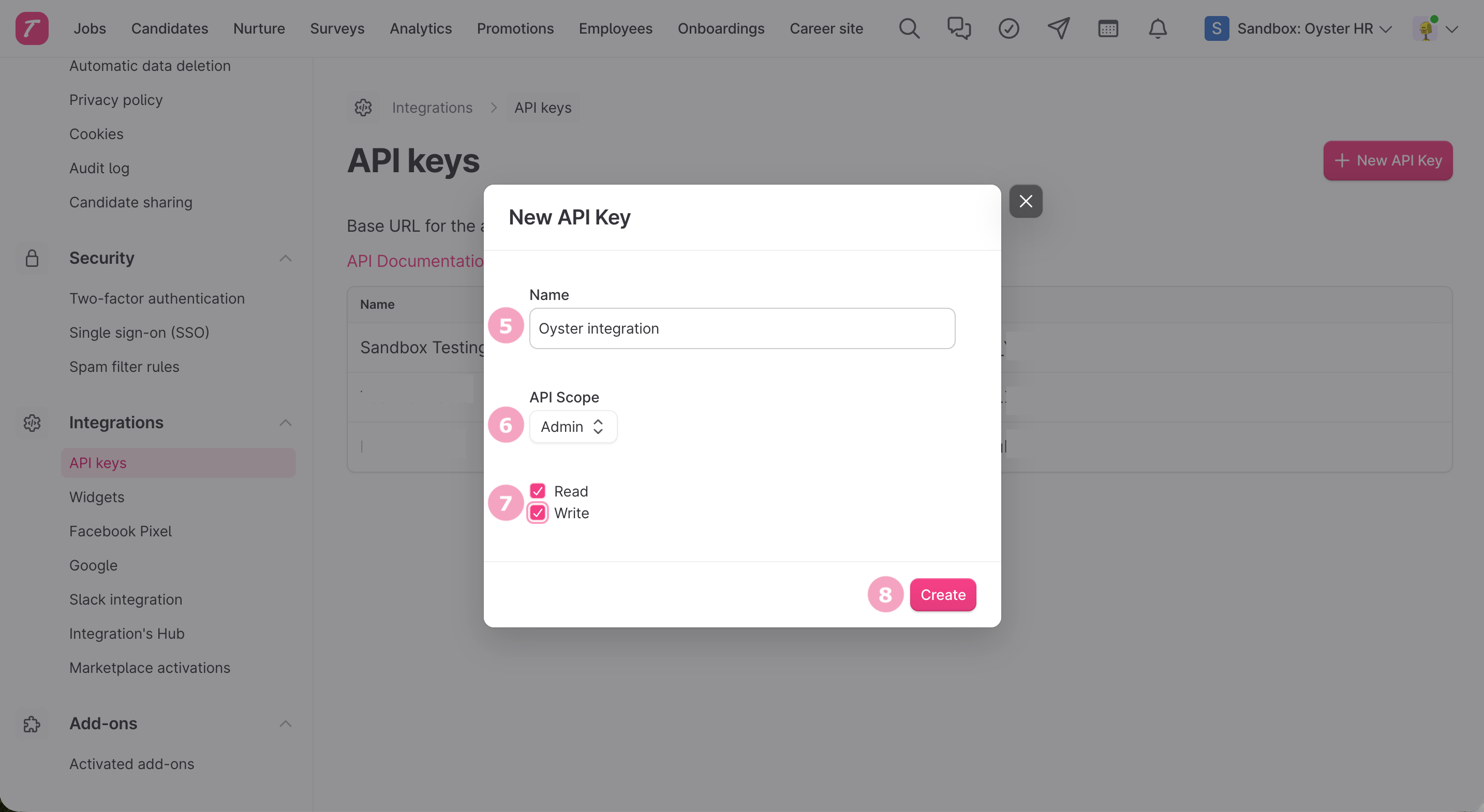Click the API keys breadcrumb
Screen dimensions: 1484x812
[543, 108]
